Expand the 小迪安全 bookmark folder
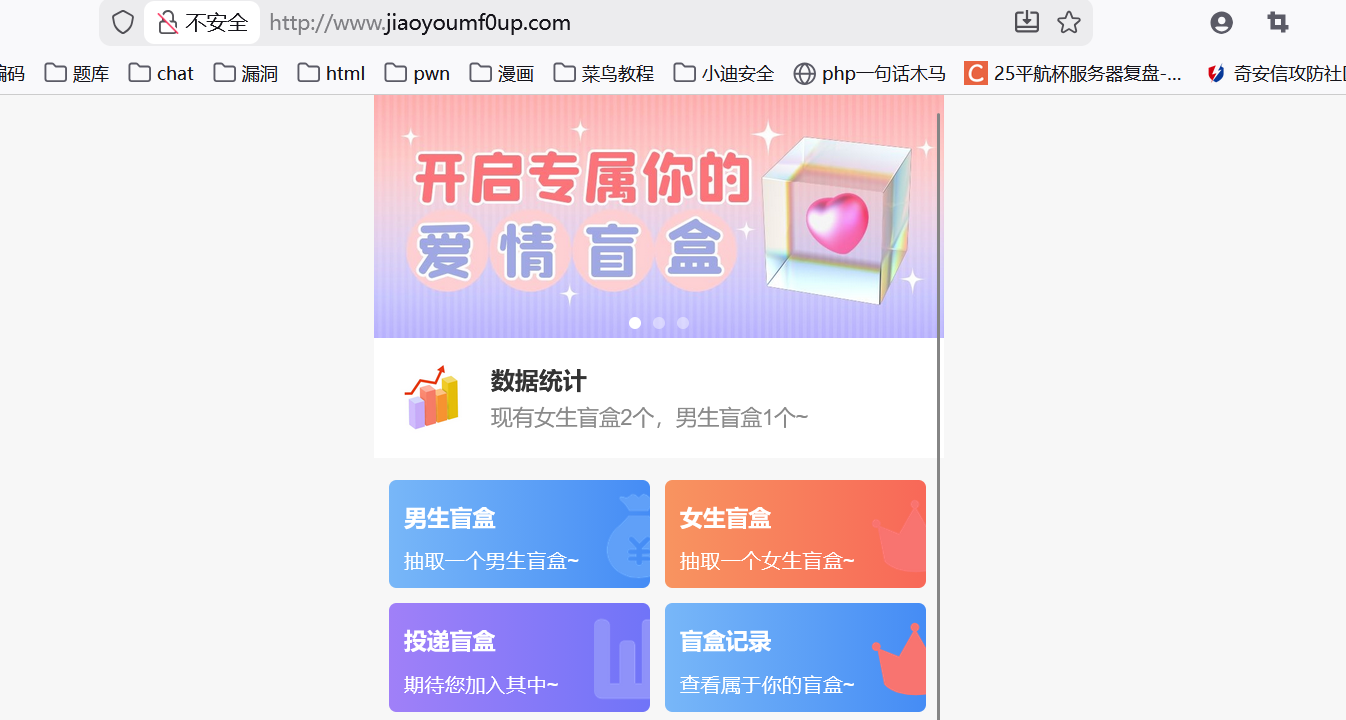 pos(724,73)
